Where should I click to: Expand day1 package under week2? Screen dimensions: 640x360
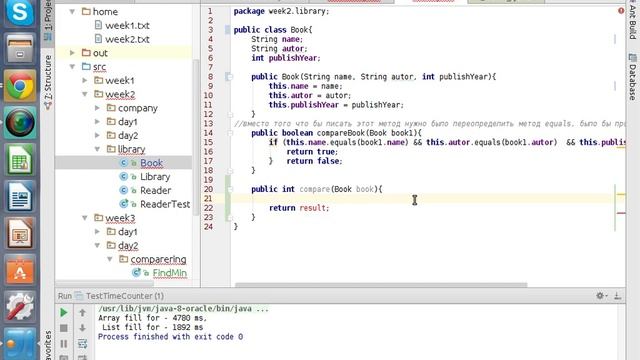[x=98, y=122]
